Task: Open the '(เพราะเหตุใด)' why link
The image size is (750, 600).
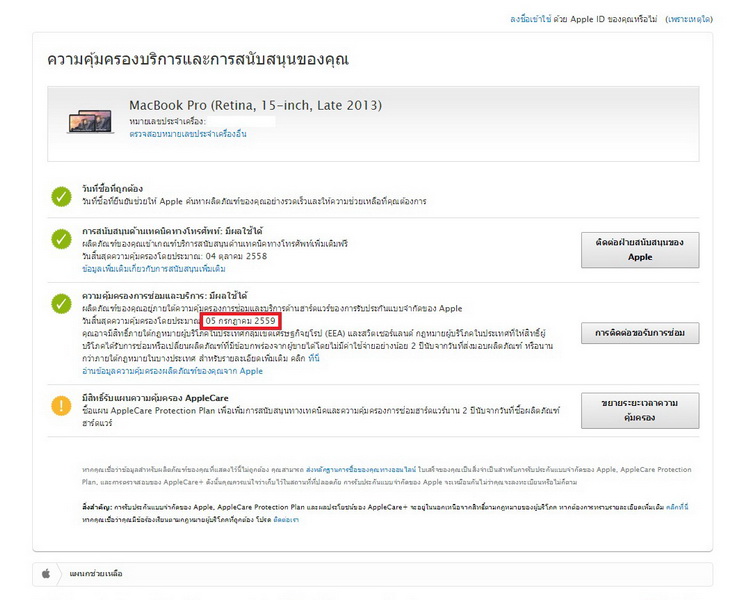Action: (x=689, y=19)
